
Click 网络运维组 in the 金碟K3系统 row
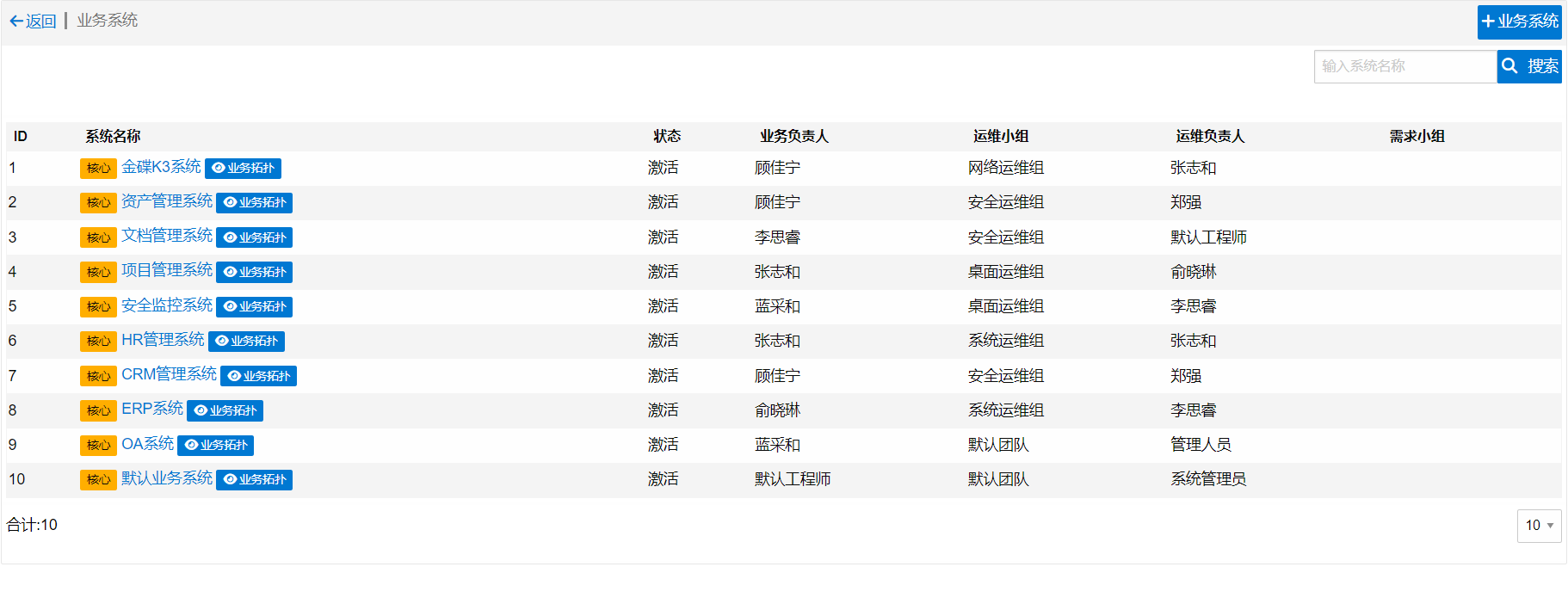[1006, 168]
